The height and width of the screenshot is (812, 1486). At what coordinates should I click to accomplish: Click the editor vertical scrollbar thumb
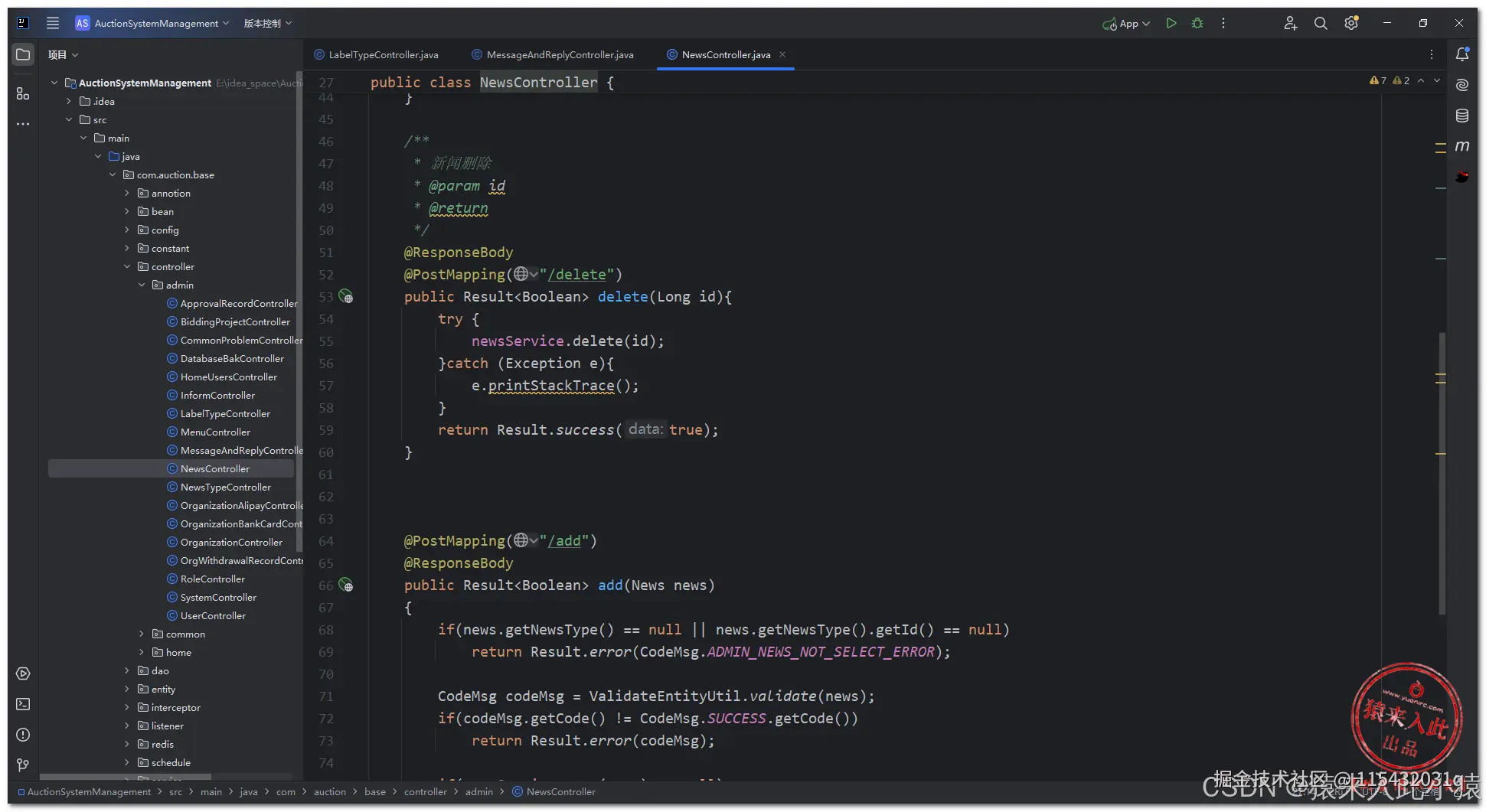(1442, 473)
